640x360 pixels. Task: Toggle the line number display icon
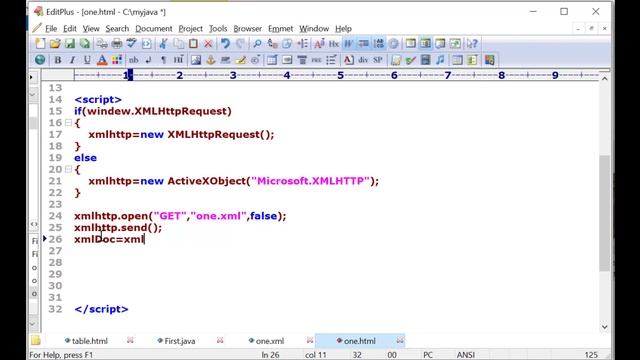[378, 43]
